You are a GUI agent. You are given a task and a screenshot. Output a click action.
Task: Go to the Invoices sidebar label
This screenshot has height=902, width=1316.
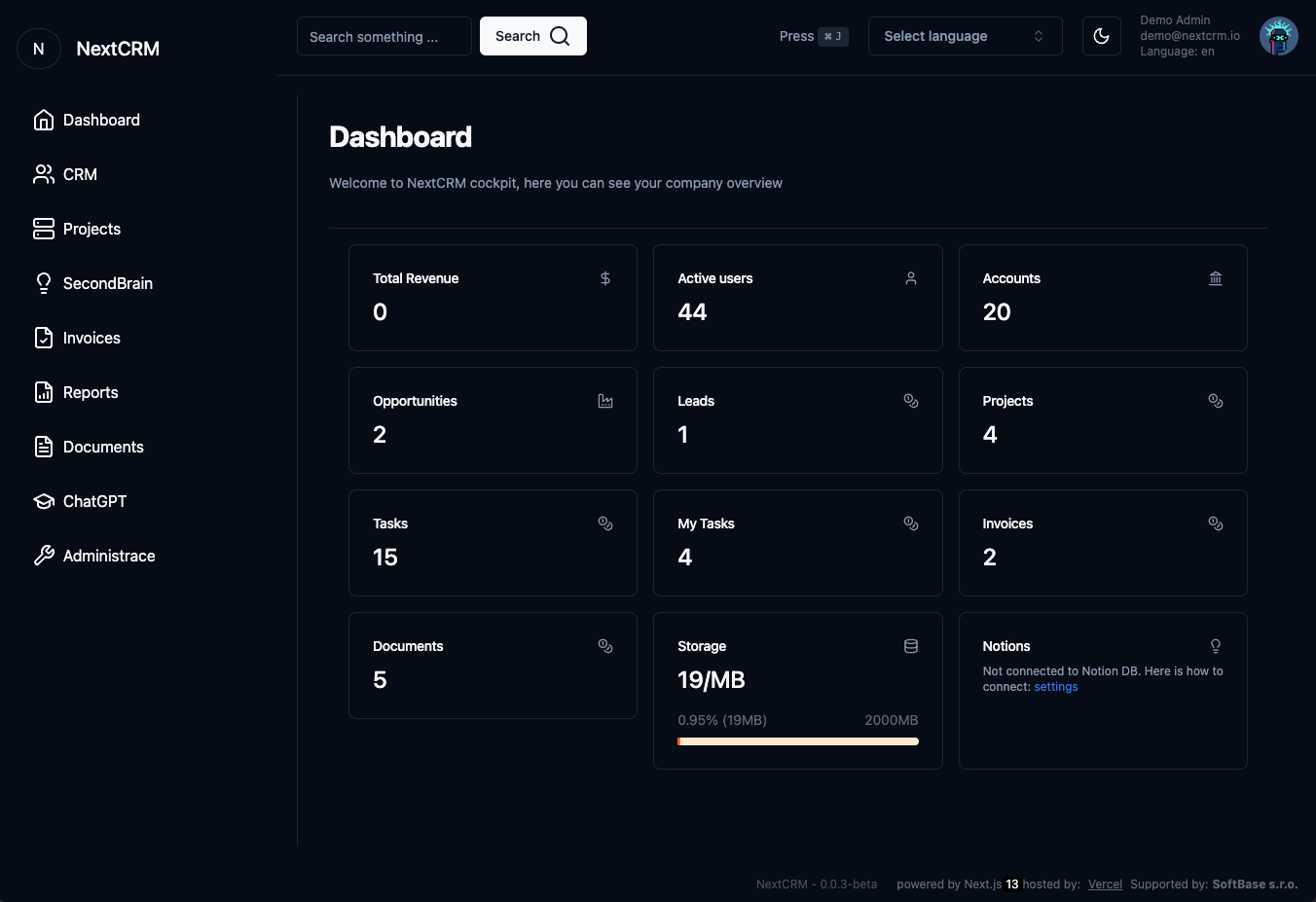point(91,338)
